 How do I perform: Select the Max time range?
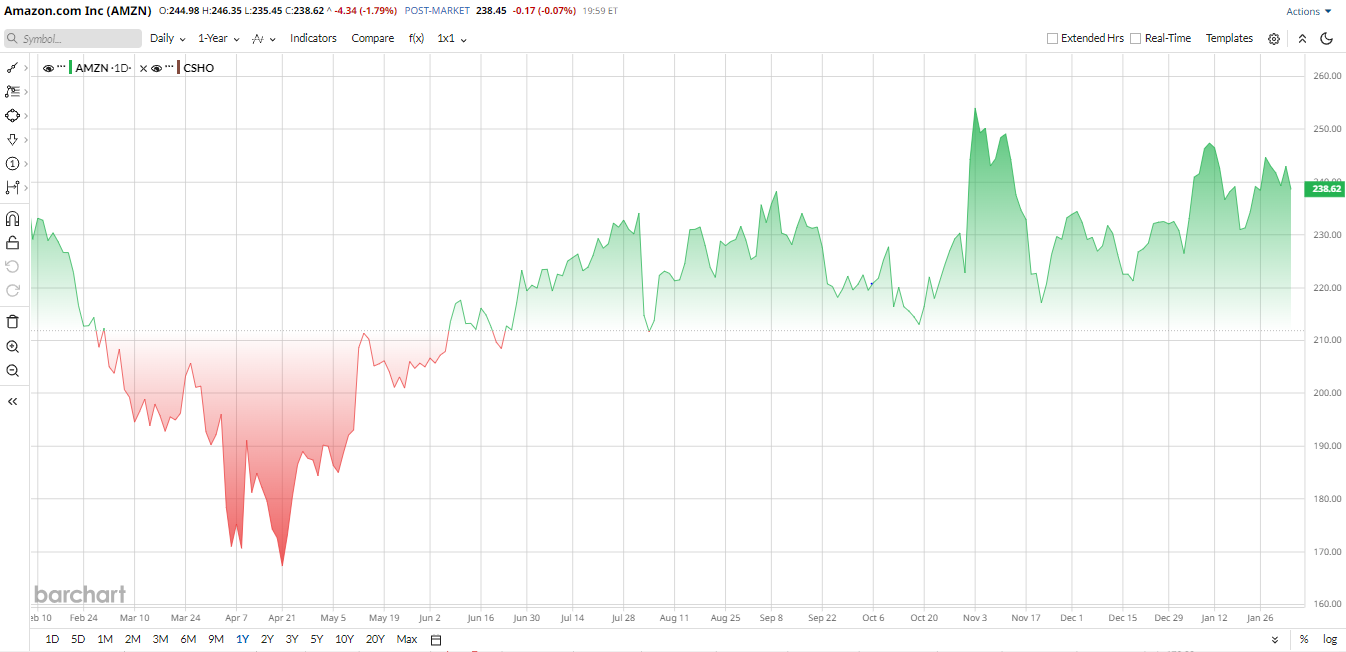tap(407, 640)
